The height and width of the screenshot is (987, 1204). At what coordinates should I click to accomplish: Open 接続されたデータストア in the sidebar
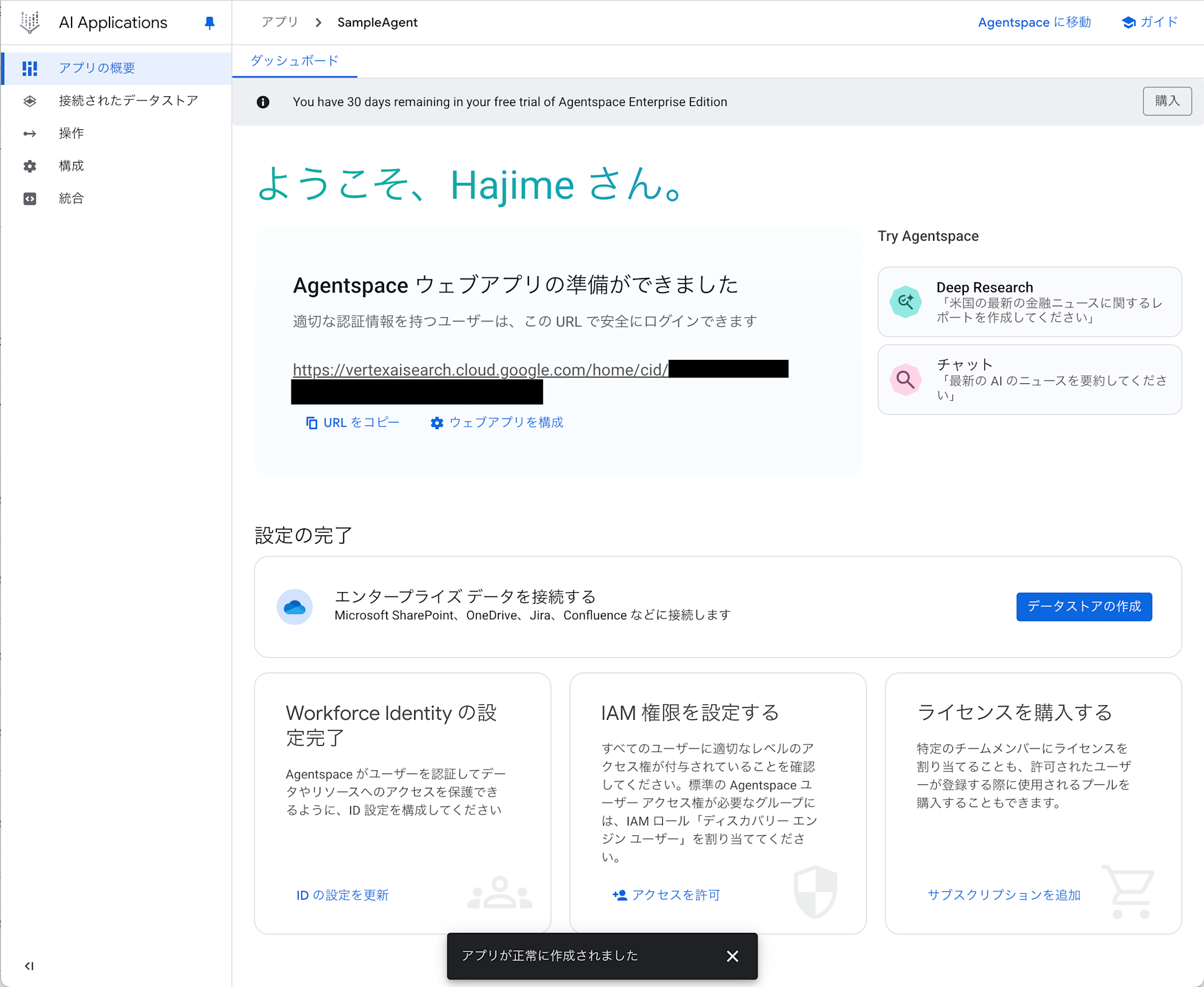[117, 101]
